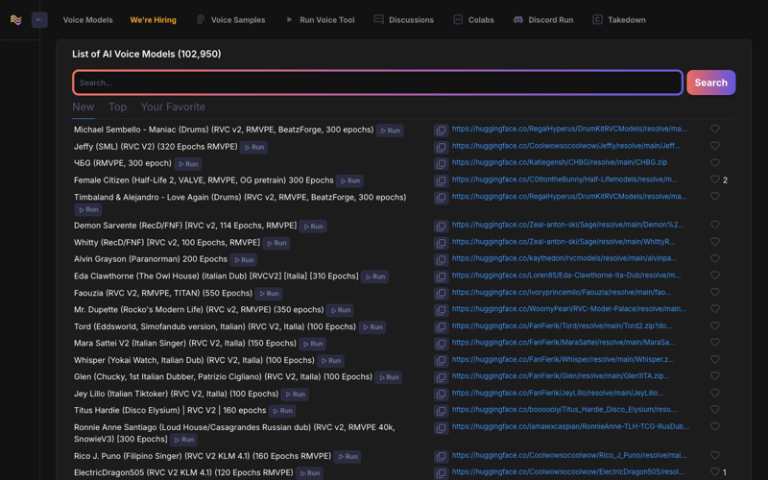Favorite the Female Citizen Half-Life 2 model
Image resolution: width=768 pixels, height=480 pixels.
714,180
